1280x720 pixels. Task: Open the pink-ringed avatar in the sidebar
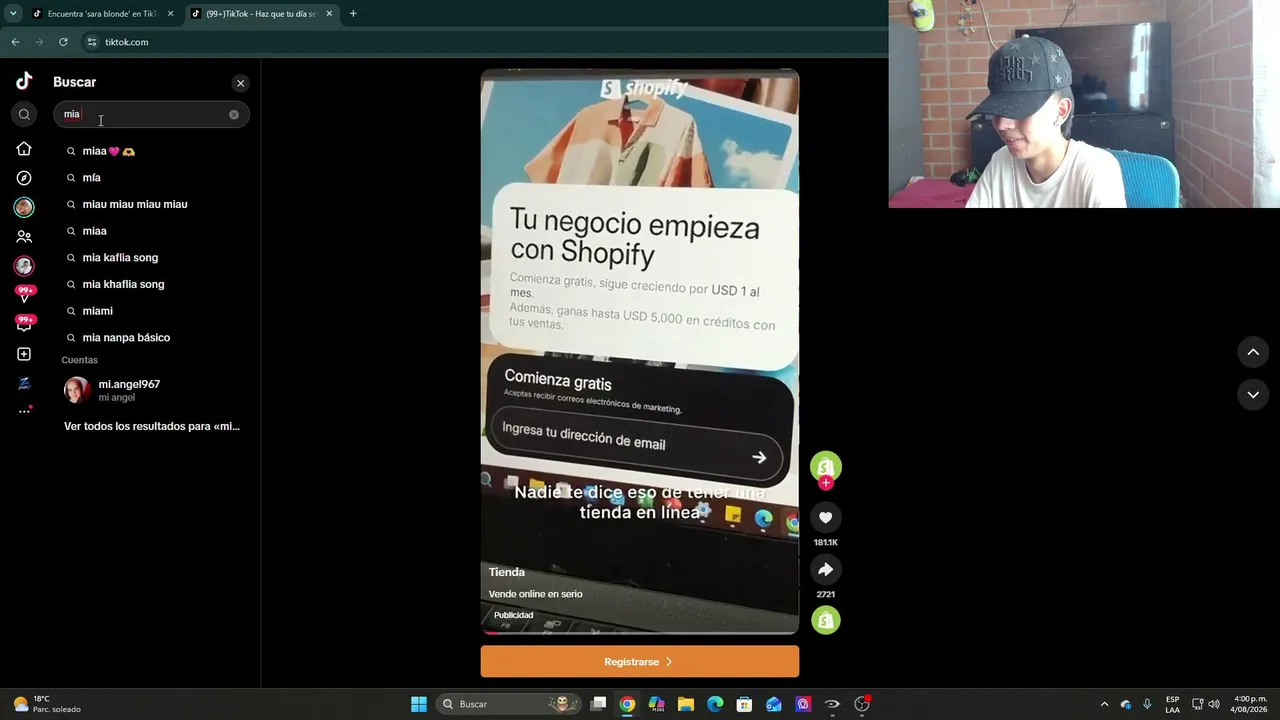click(24, 266)
